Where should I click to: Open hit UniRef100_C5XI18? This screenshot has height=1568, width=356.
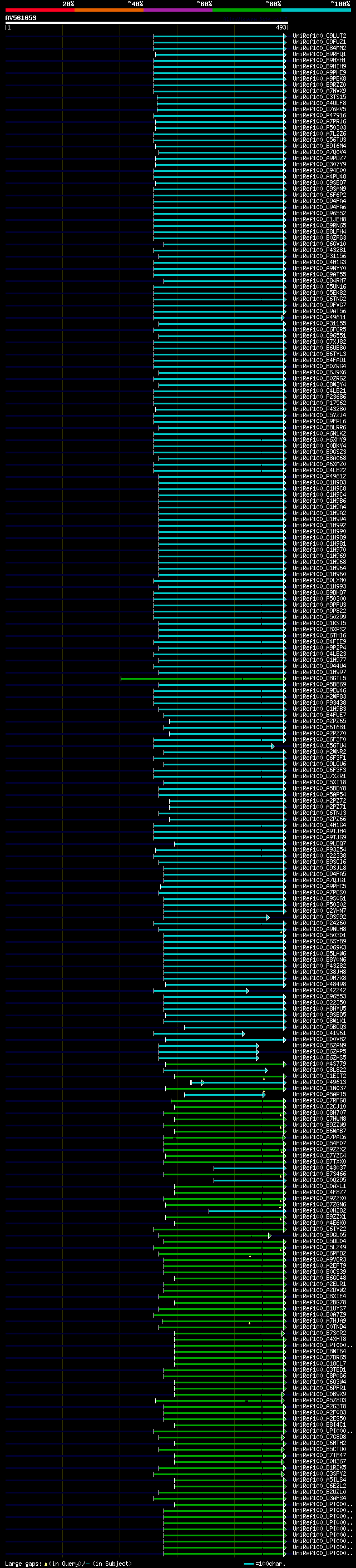[319, 782]
